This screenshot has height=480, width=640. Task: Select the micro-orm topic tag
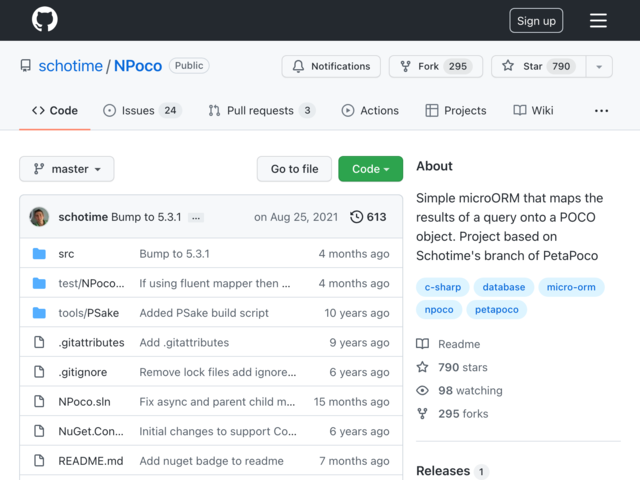571,287
